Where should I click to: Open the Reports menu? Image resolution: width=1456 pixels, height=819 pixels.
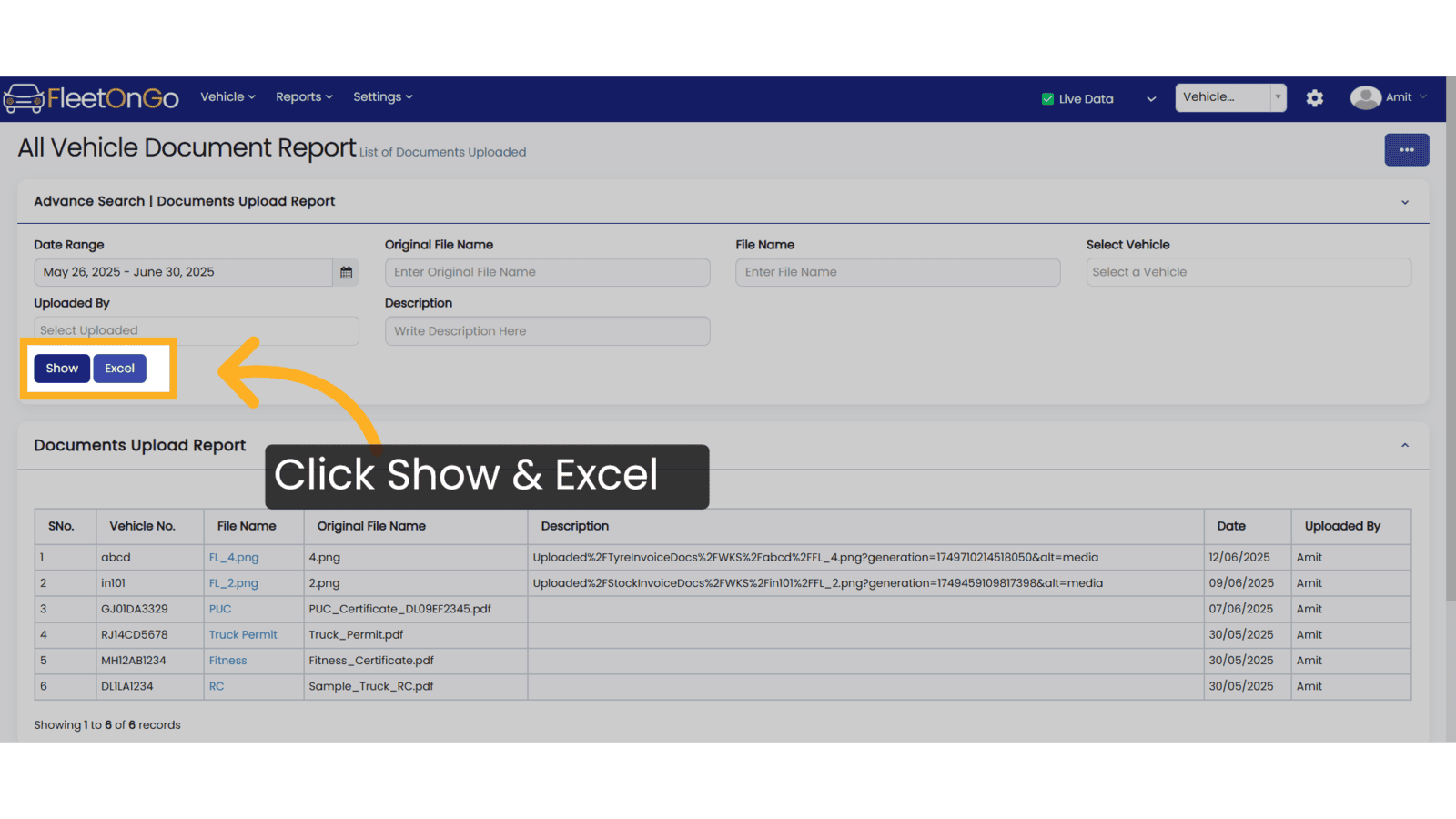point(304,96)
